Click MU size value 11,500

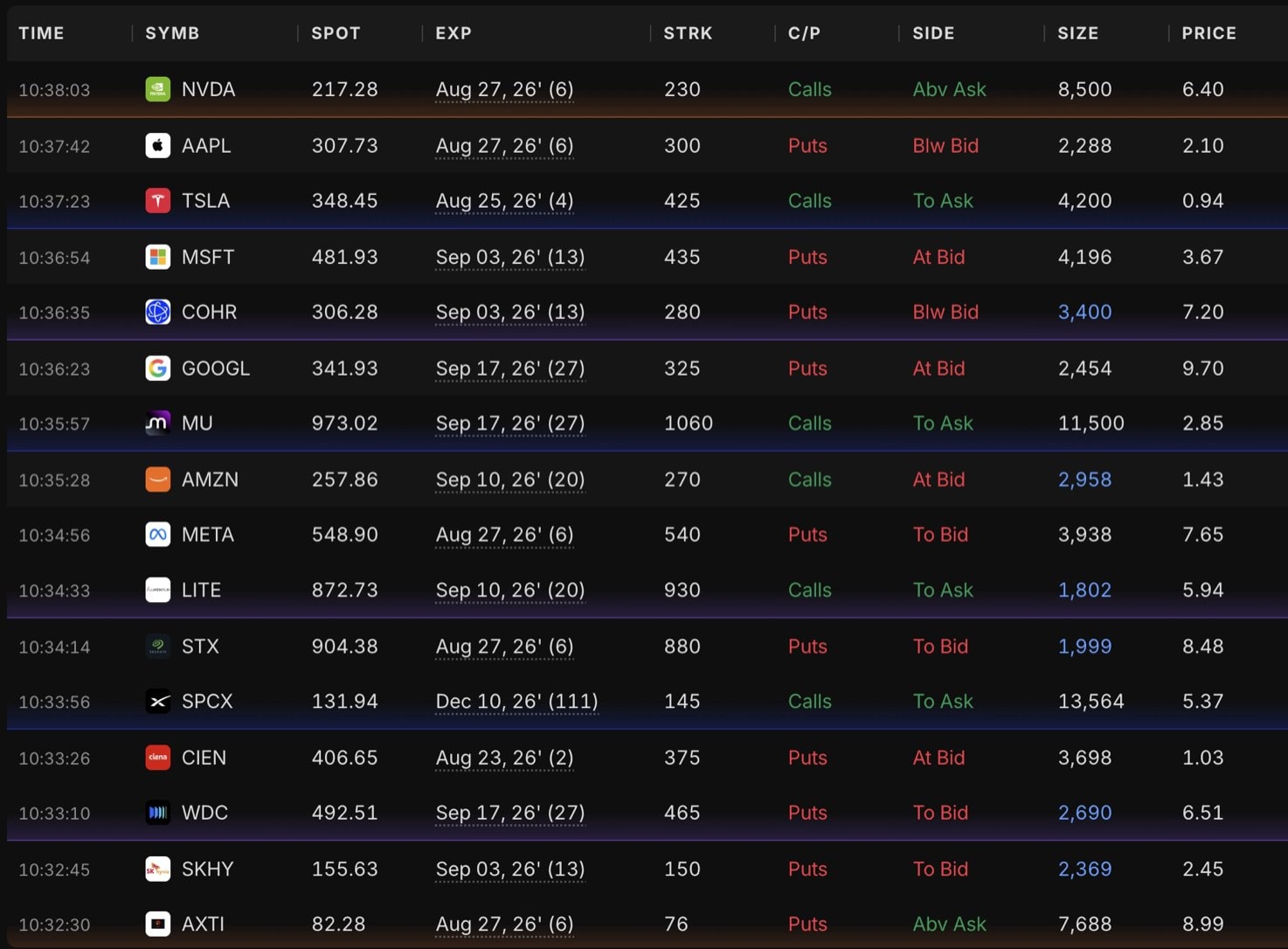tap(1091, 424)
